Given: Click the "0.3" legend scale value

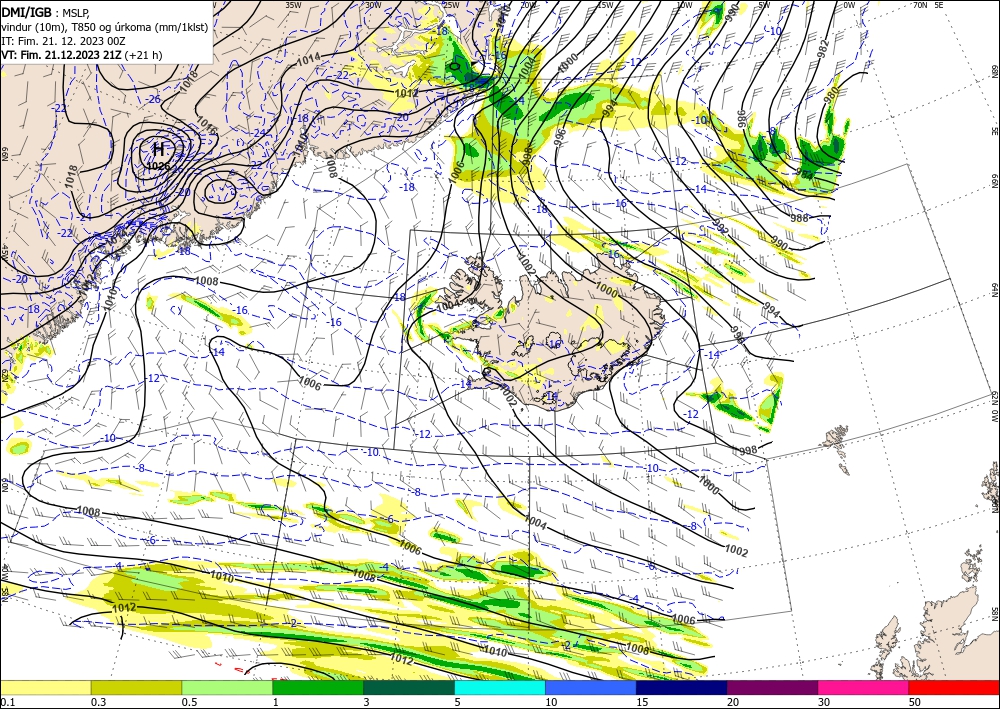Looking at the screenshot, I should click(x=99, y=702).
